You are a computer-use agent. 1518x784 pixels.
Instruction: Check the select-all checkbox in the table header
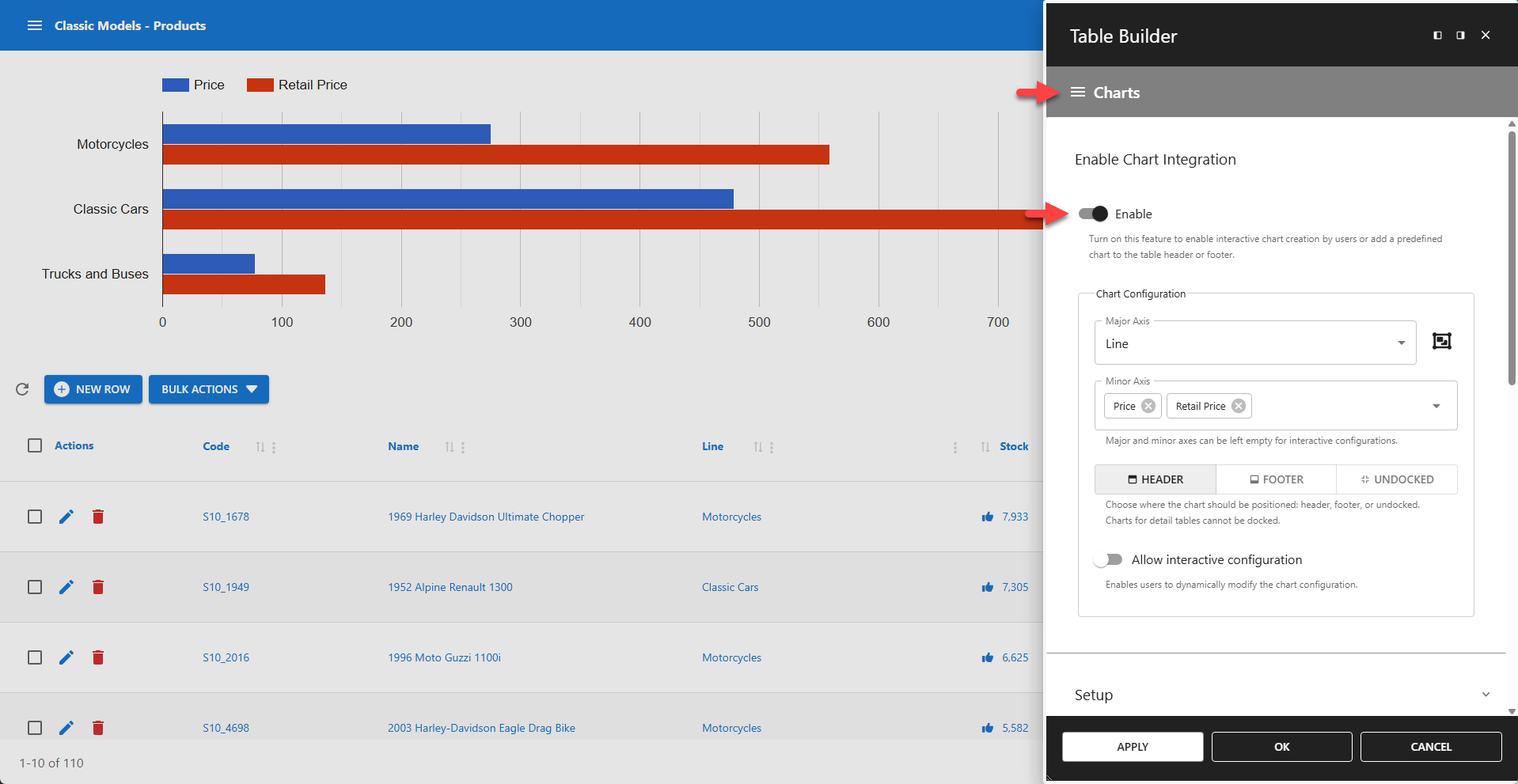pos(35,445)
